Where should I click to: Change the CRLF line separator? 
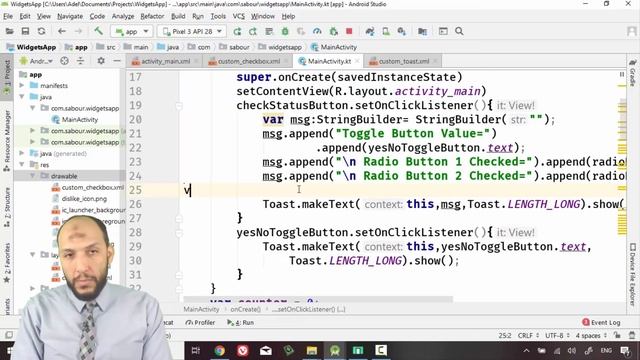point(528,336)
